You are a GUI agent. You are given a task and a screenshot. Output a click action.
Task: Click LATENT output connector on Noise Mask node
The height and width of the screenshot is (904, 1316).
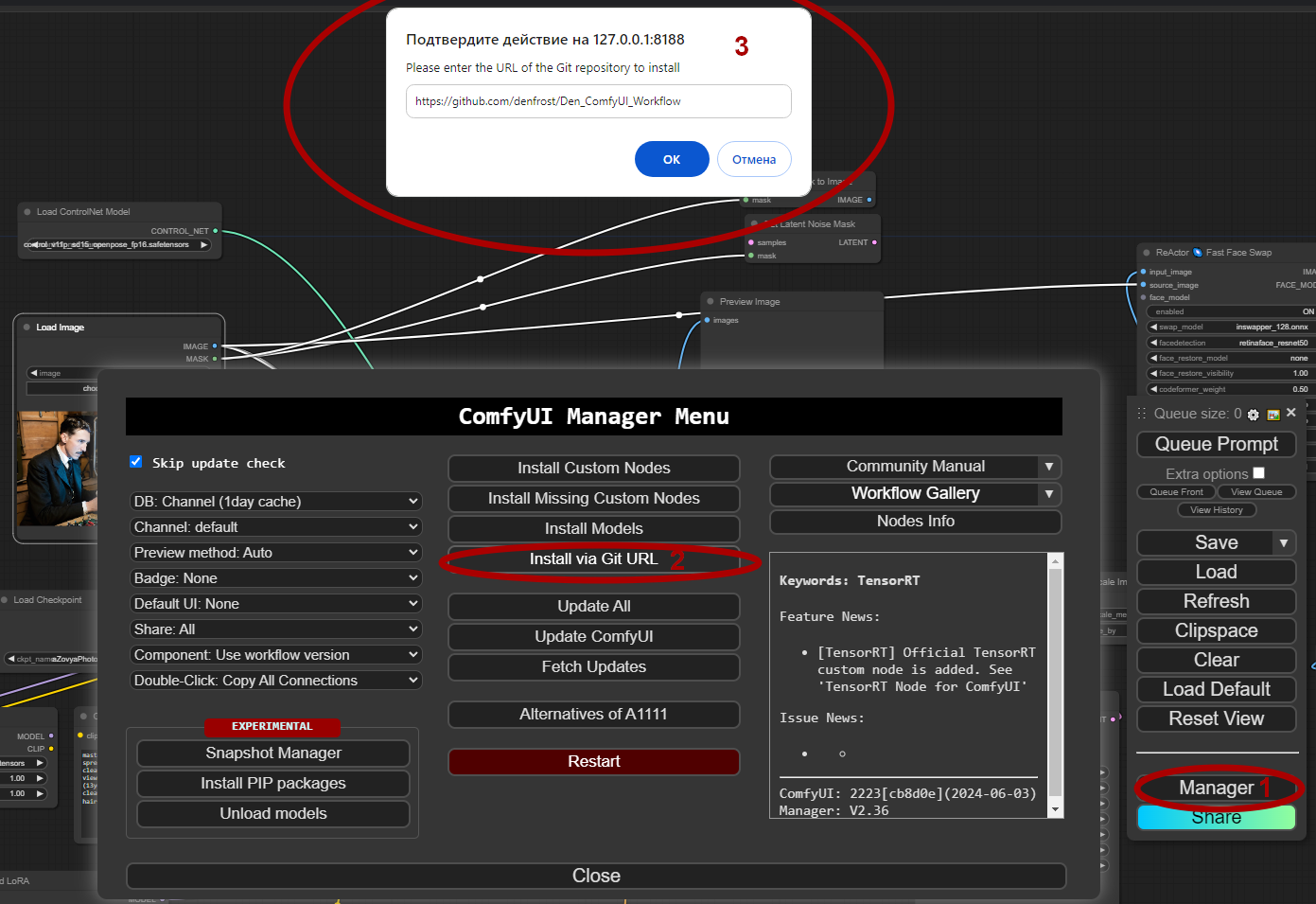click(874, 242)
